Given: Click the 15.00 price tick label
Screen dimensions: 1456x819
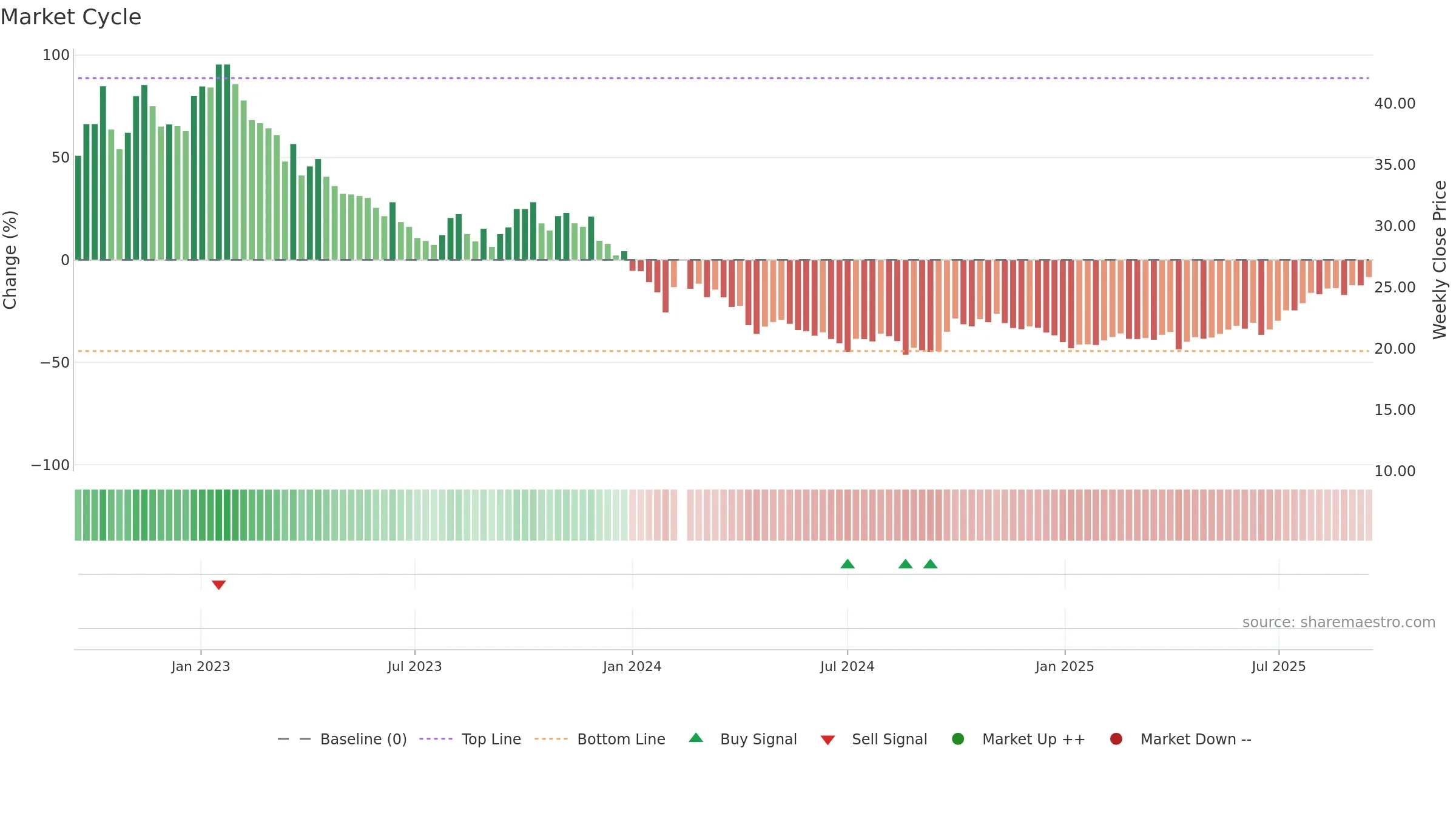Looking at the screenshot, I should click(1395, 410).
